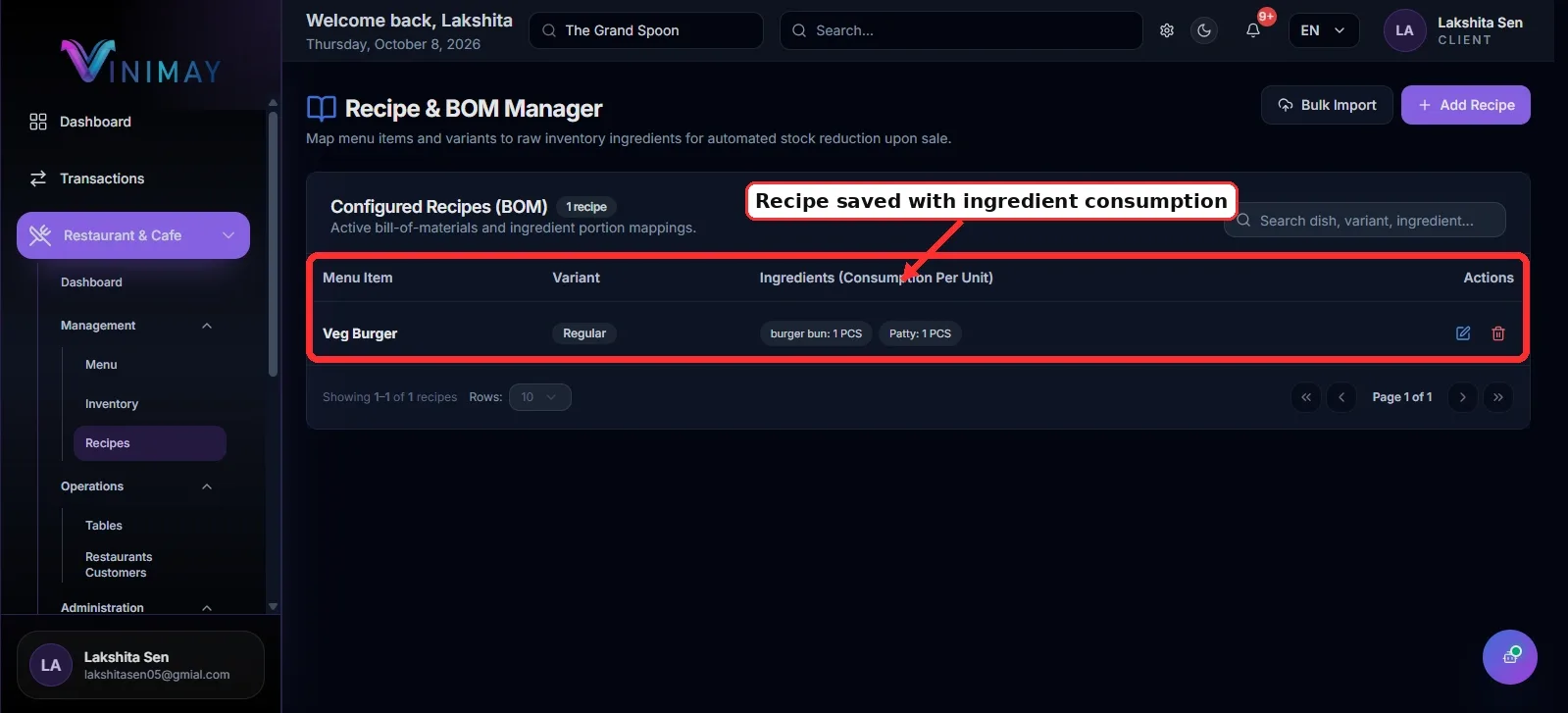Viewport: 1568px width, 713px height.
Task: Delete the Veg Burger recipe
Action: point(1498,333)
